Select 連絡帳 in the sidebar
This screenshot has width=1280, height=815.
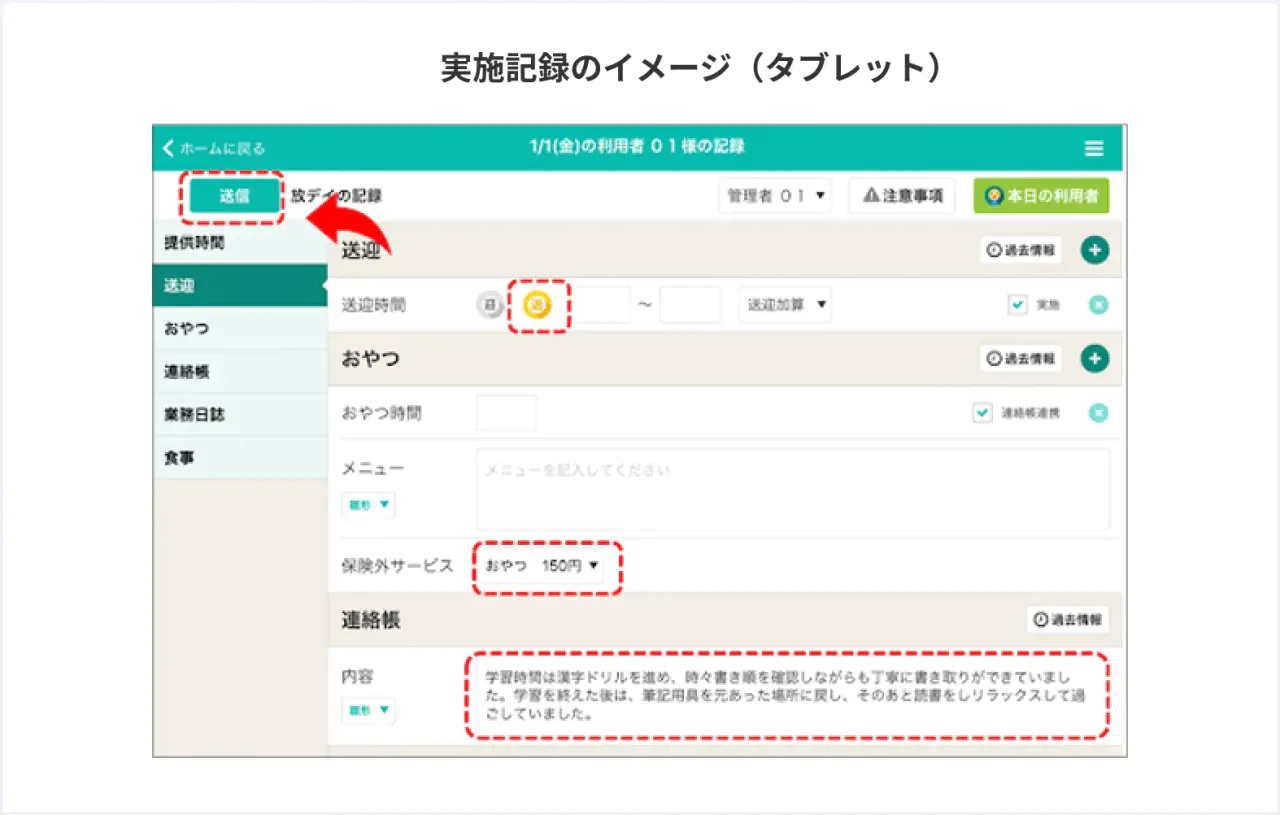tap(240, 372)
